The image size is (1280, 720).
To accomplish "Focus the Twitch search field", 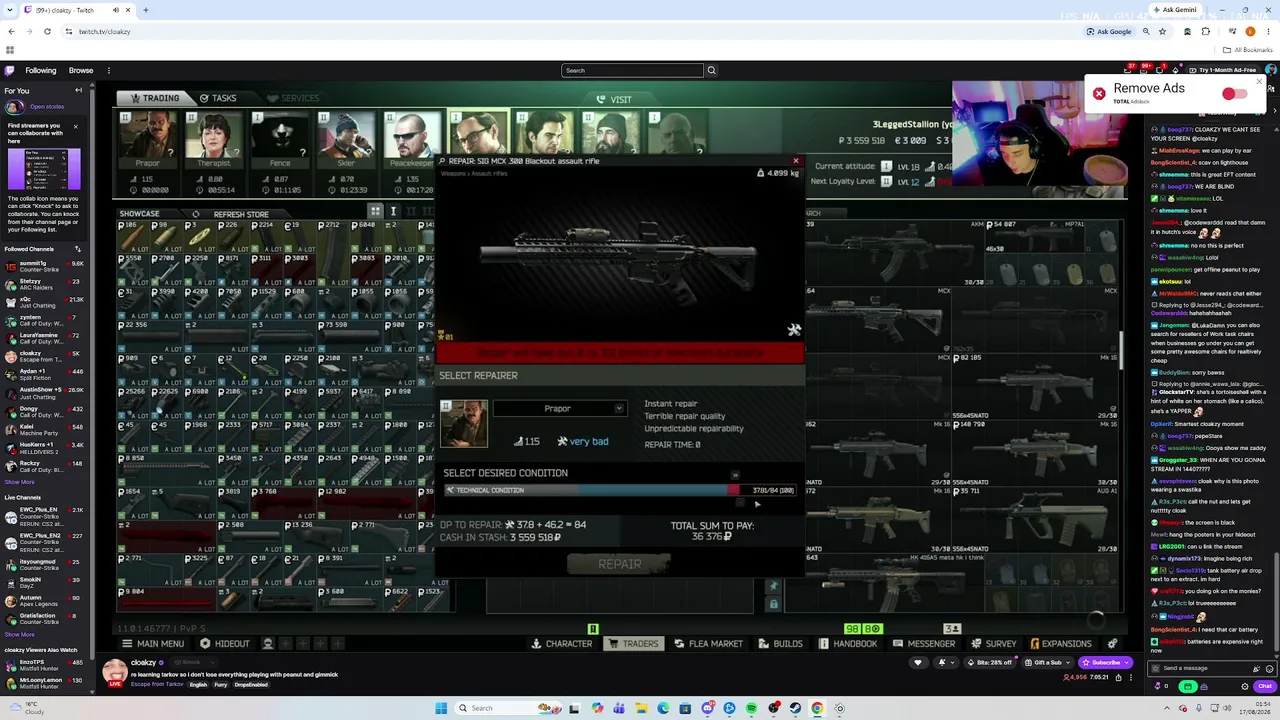I will click(x=632, y=70).
